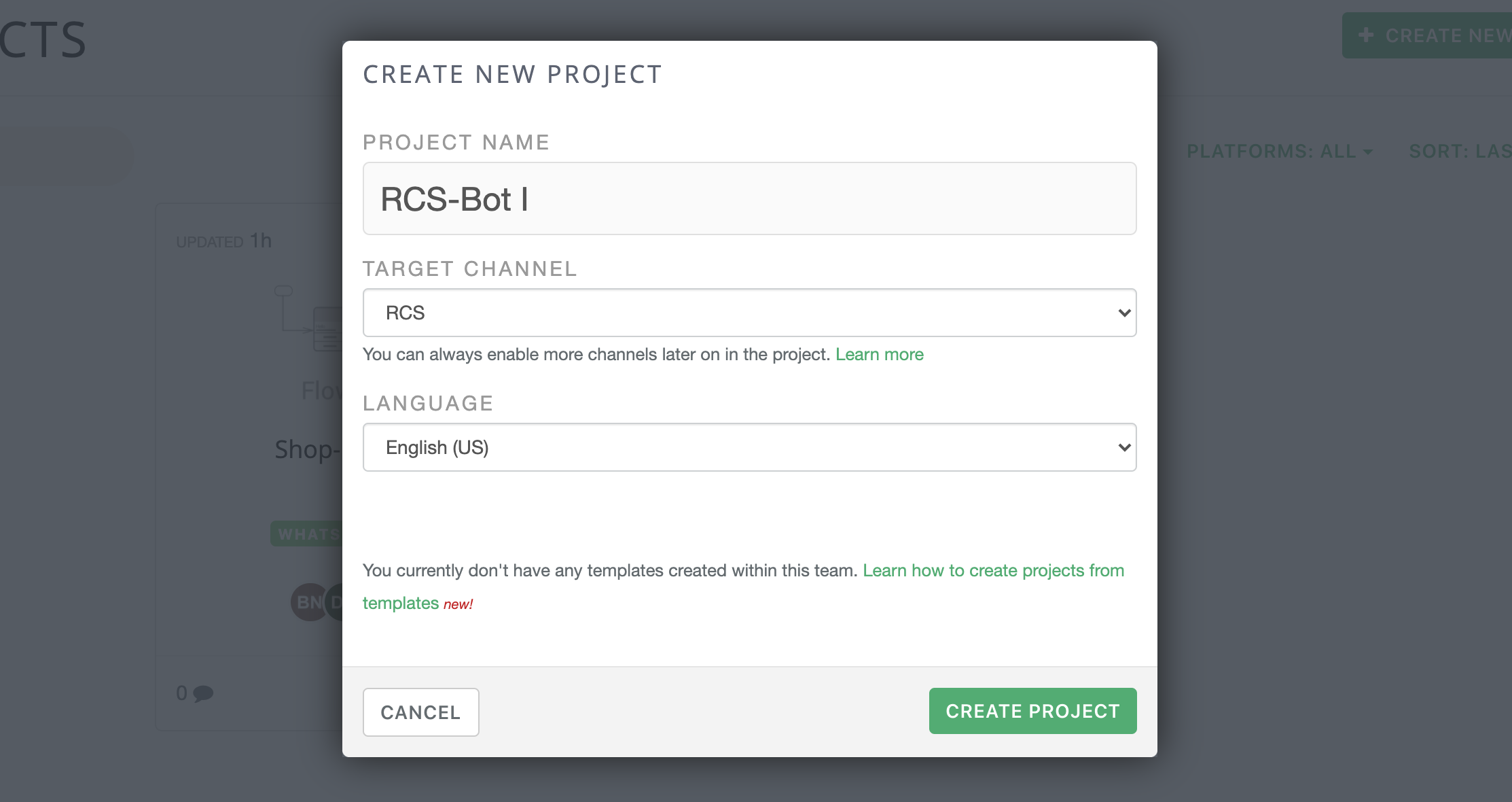The height and width of the screenshot is (802, 1512).
Task: Click the second user avatar beside BN
Action: pos(335,602)
